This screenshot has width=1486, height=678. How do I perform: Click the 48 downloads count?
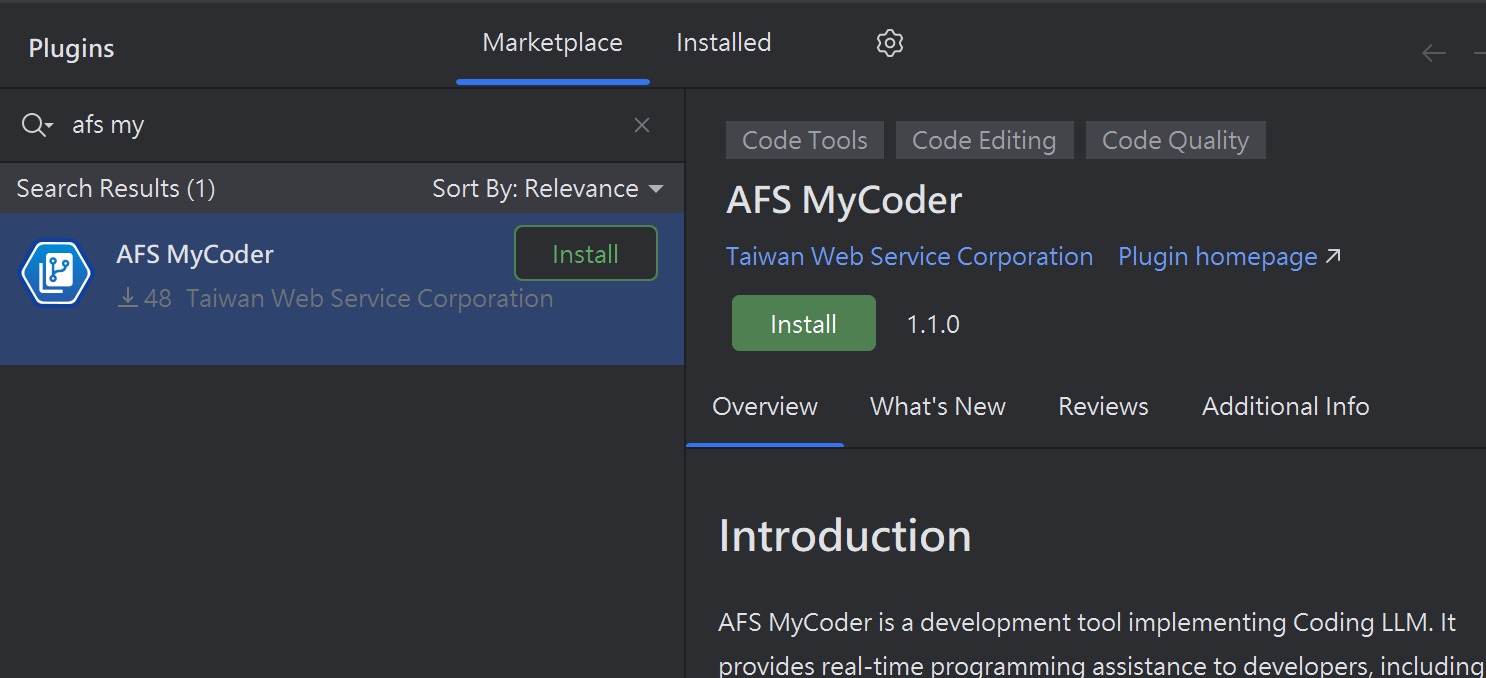pos(145,298)
